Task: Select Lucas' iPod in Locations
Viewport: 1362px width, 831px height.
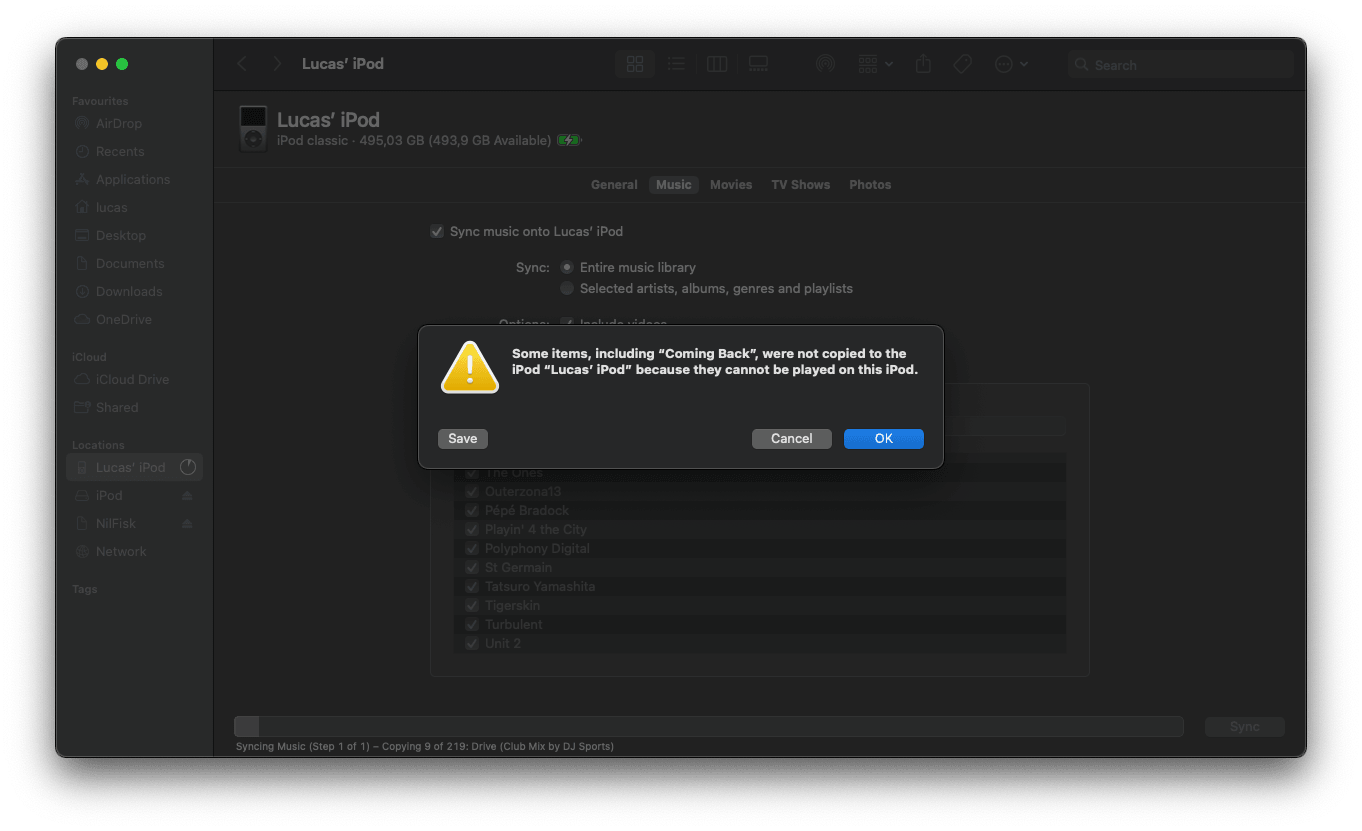Action: point(134,468)
